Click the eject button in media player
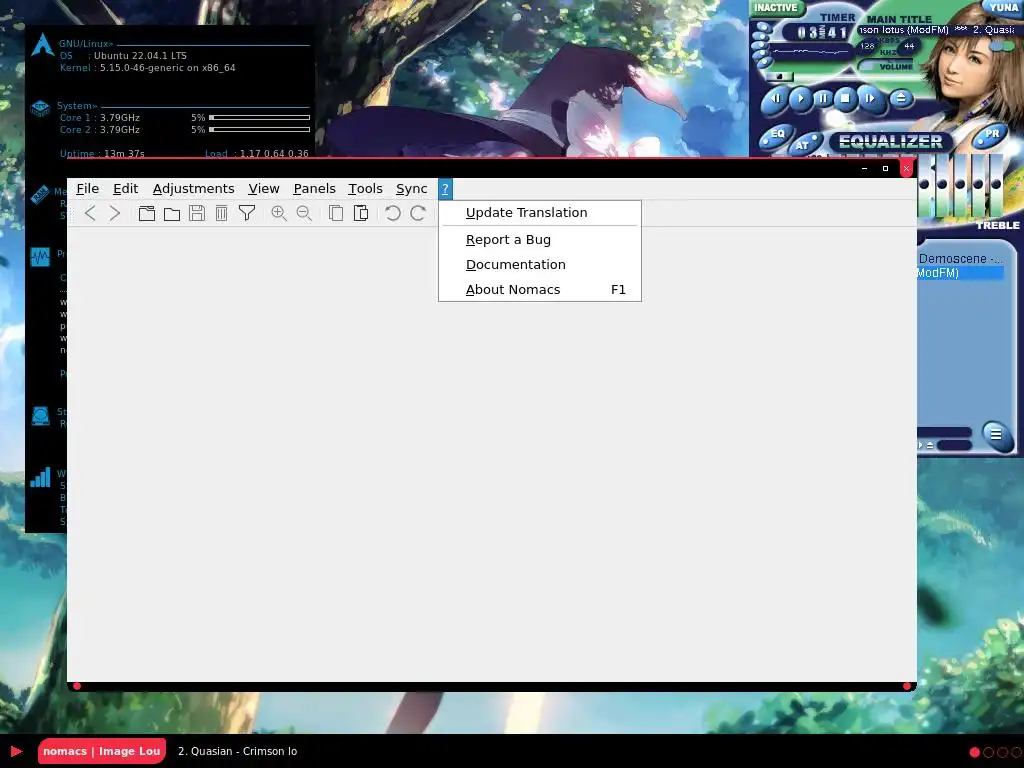The height and width of the screenshot is (768, 1024). coord(901,99)
